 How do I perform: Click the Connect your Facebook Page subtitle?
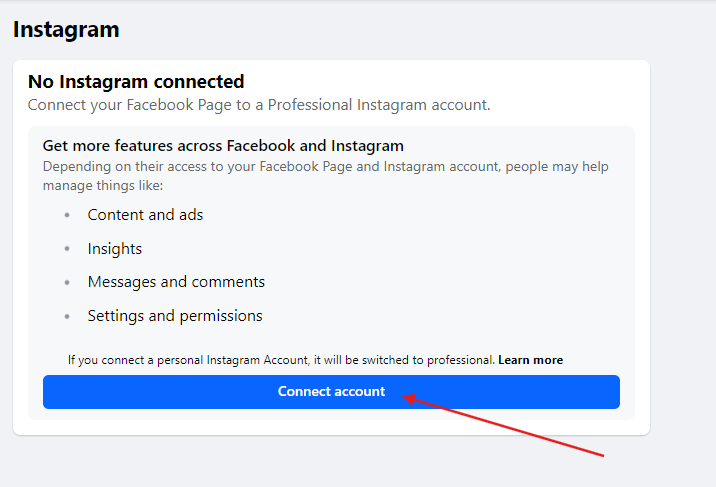point(259,105)
